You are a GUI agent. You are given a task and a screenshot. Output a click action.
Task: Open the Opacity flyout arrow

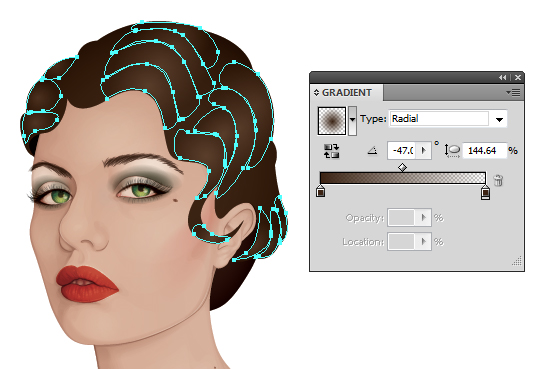(424, 218)
